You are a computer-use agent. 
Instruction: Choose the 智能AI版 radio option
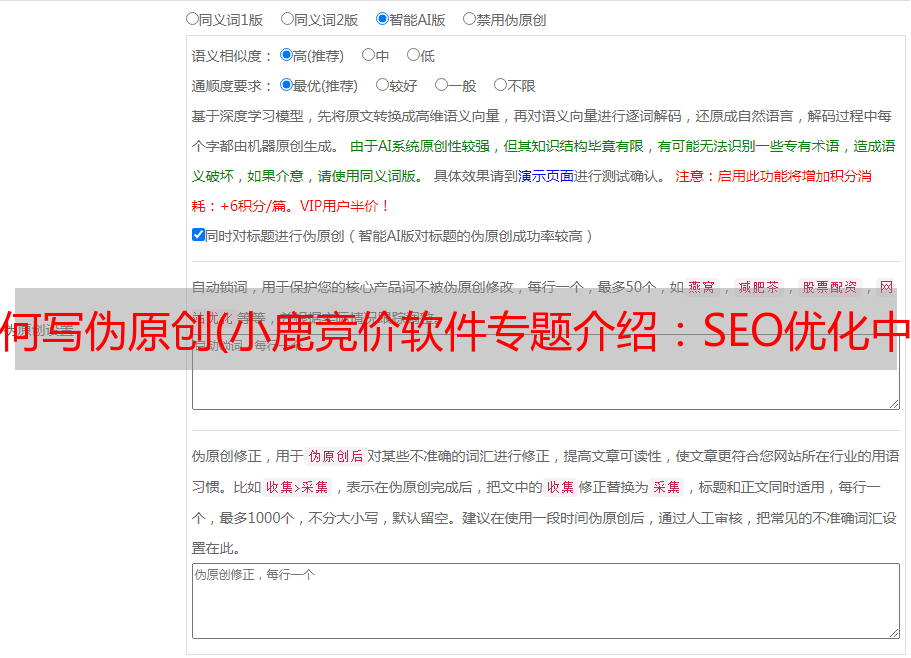click(x=382, y=19)
